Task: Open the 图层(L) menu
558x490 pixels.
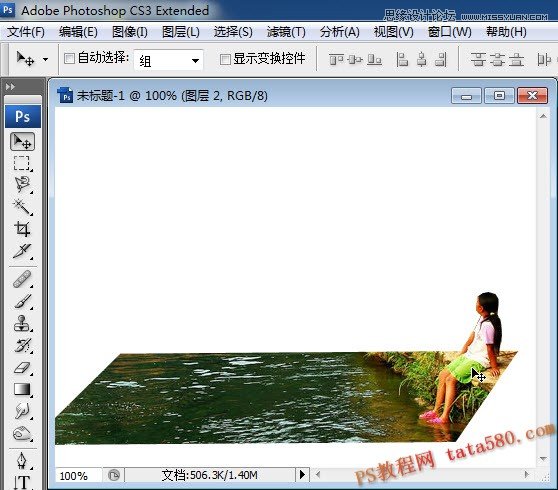Action: pos(180,32)
